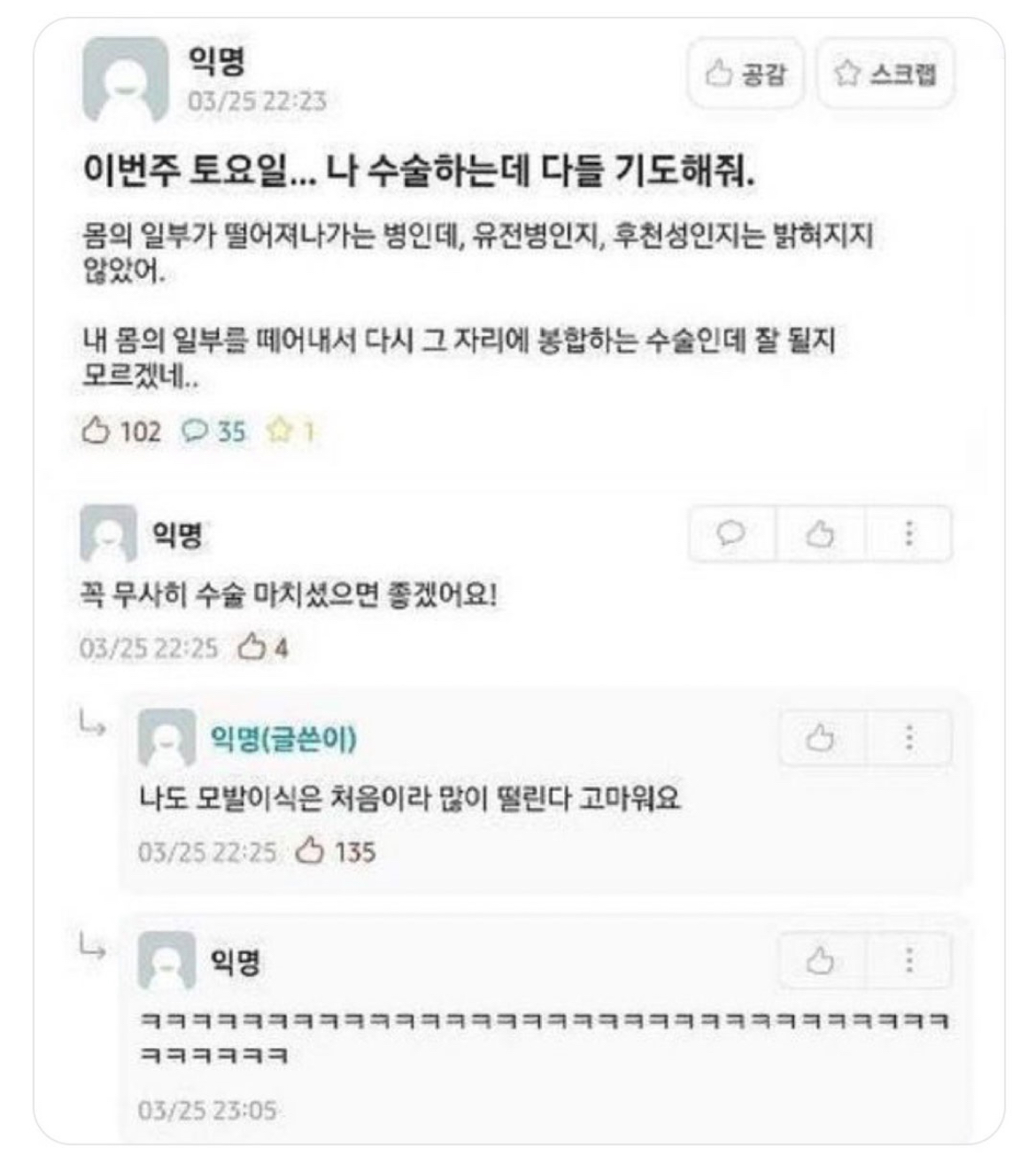
Task: Open more options menu on first comment
Action: pyautogui.click(x=908, y=534)
